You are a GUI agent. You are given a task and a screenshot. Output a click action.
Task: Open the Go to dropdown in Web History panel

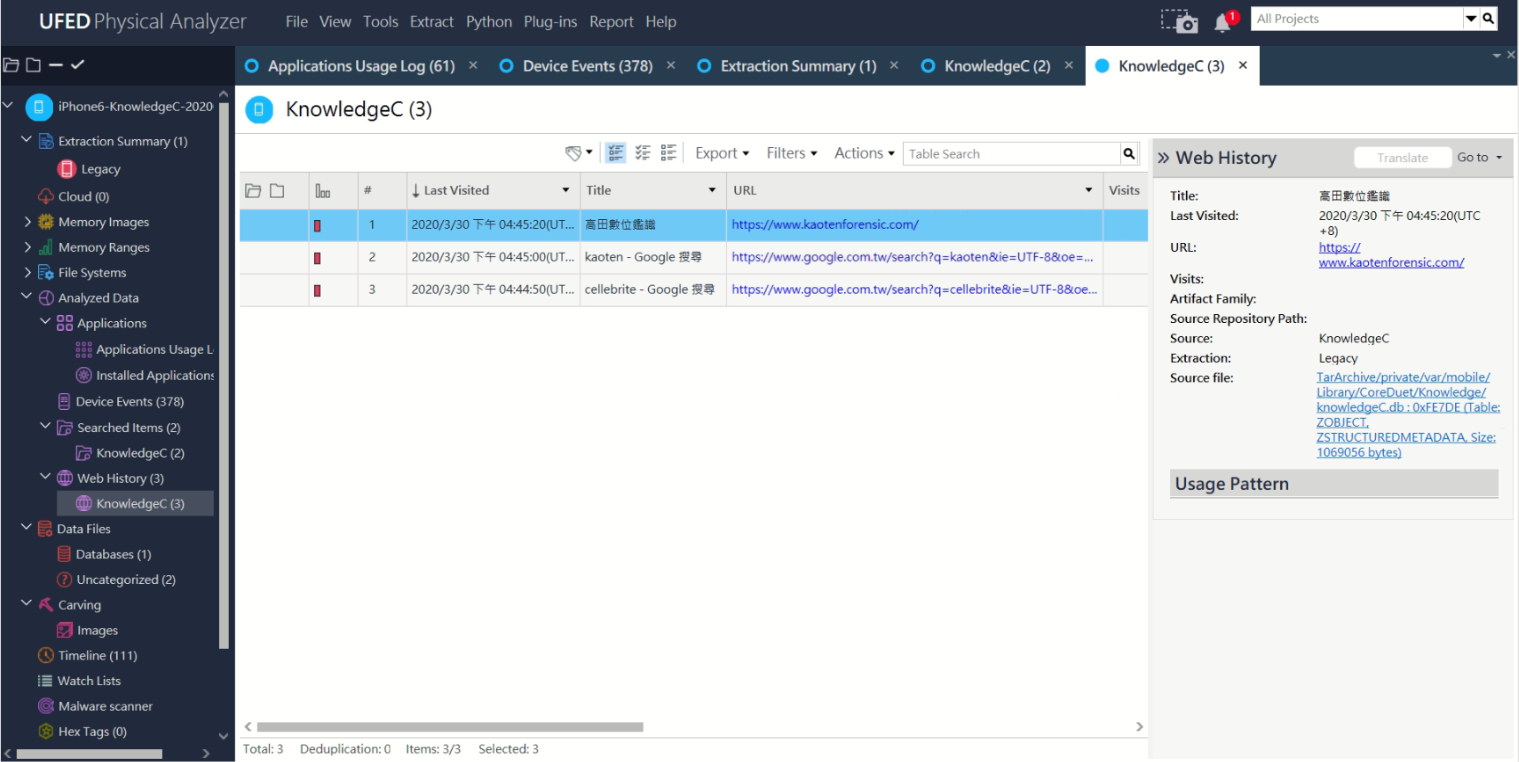coord(1480,157)
